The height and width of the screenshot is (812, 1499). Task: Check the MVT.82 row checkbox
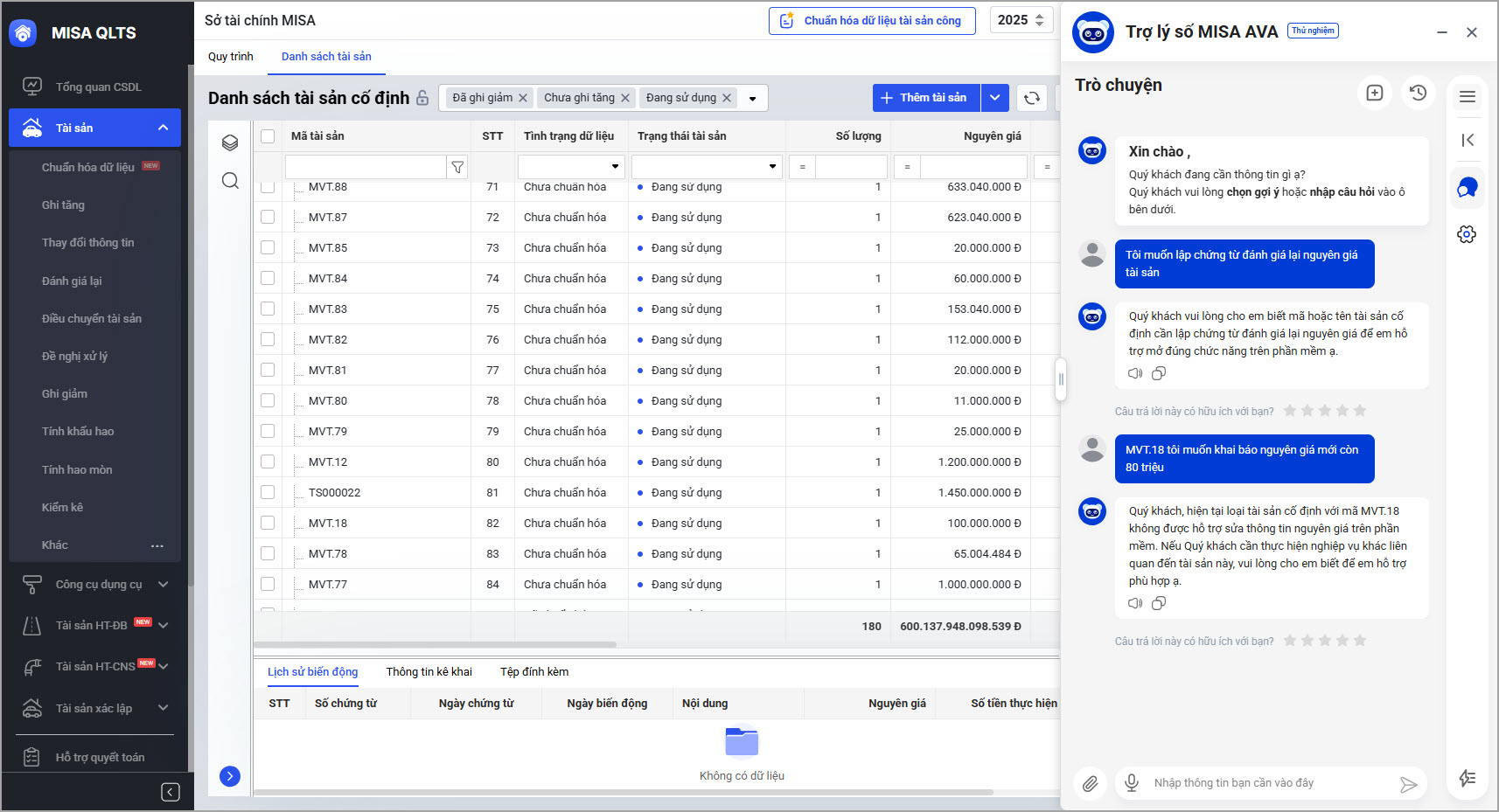point(268,339)
